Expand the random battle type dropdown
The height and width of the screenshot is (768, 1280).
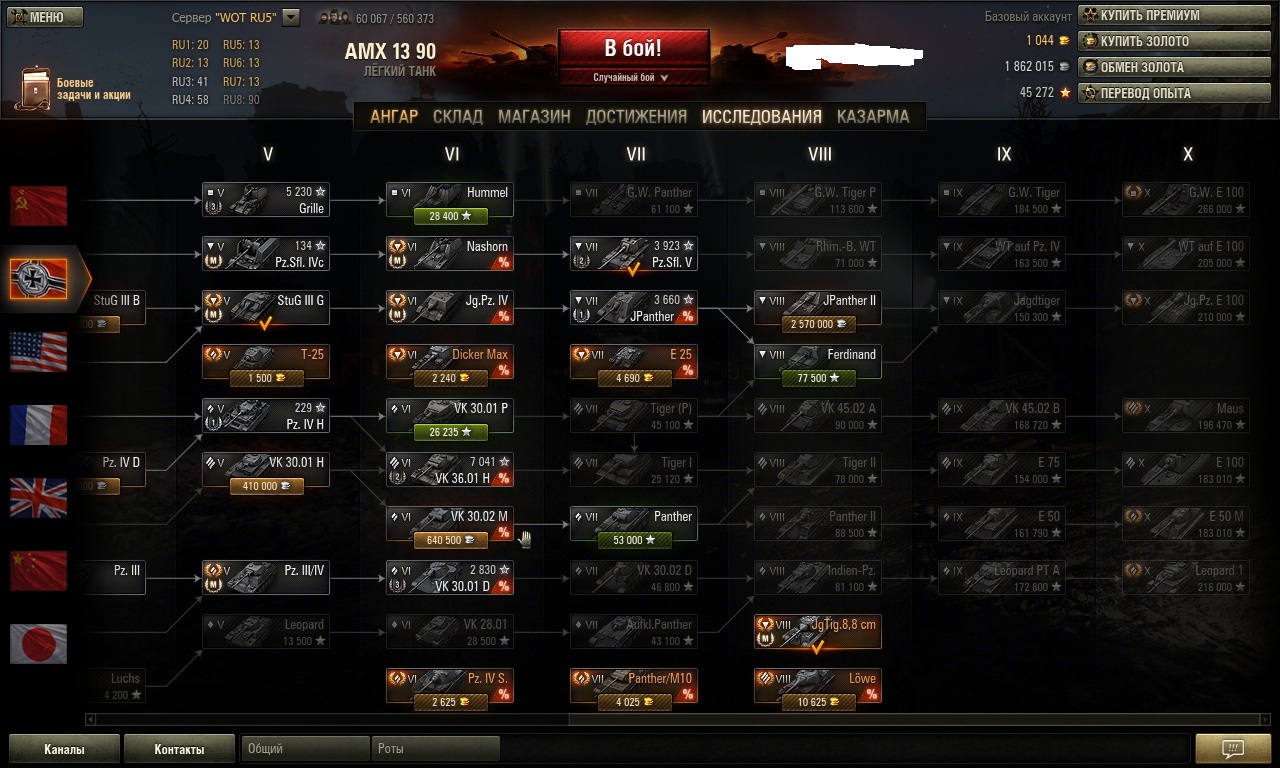pyautogui.click(x=633, y=77)
